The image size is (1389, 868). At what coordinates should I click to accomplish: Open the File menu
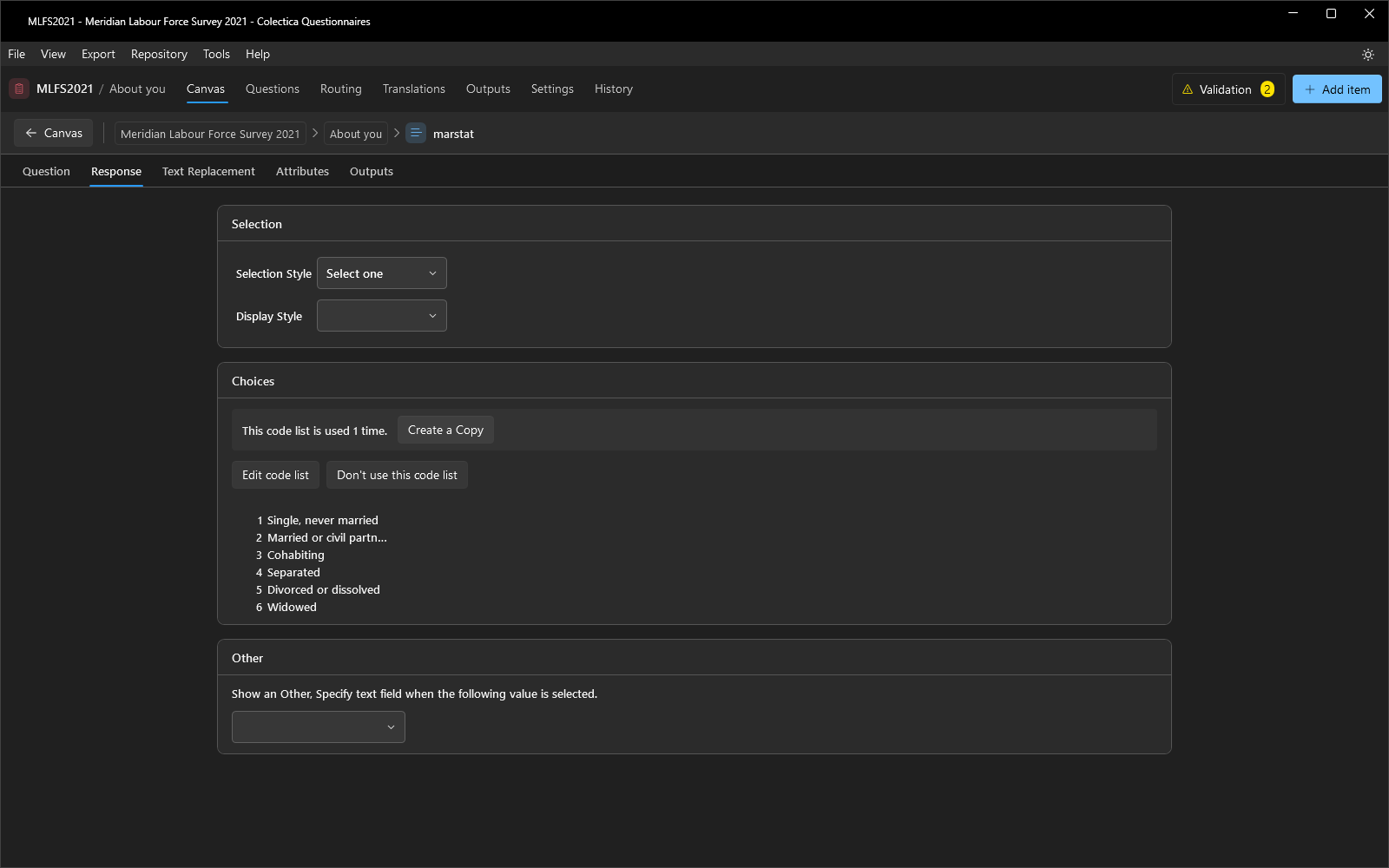tap(16, 54)
